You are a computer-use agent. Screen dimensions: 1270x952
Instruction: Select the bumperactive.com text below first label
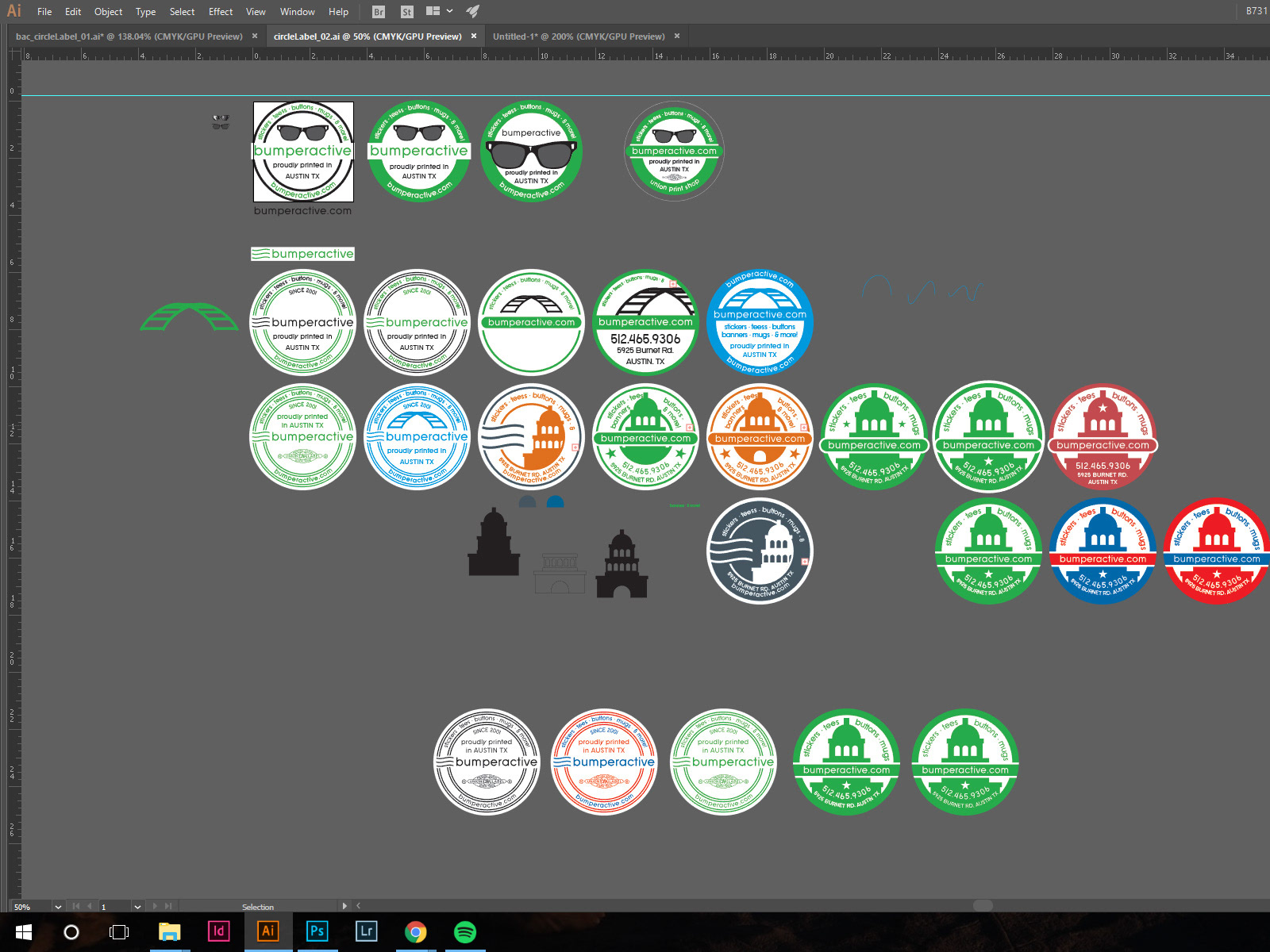click(302, 211)
